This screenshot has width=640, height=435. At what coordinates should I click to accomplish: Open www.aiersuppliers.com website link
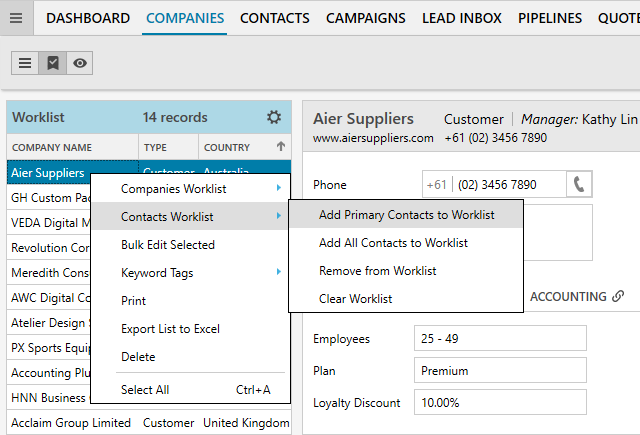(x=373, y=138)
